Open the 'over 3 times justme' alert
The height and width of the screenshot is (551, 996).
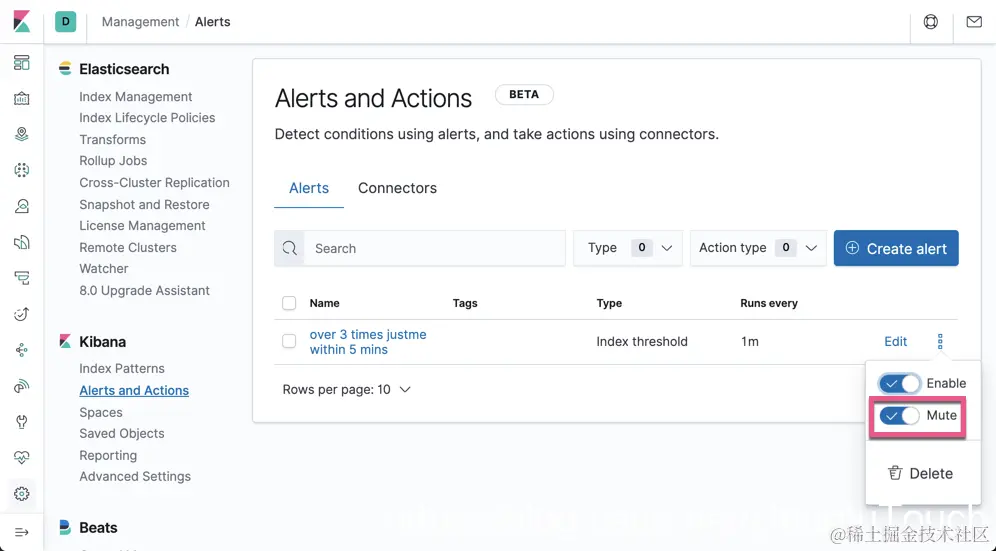click(x=368, y=342)
